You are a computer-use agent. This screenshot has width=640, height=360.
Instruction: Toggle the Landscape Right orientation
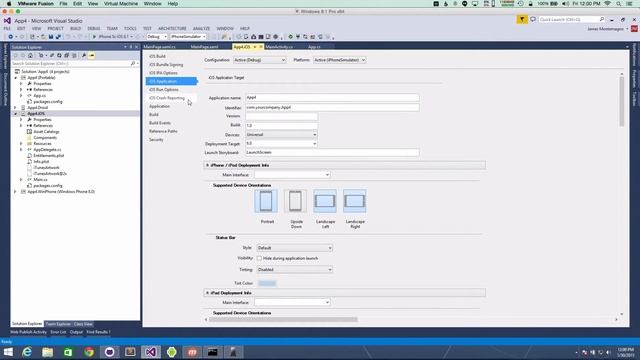[355, 201]
